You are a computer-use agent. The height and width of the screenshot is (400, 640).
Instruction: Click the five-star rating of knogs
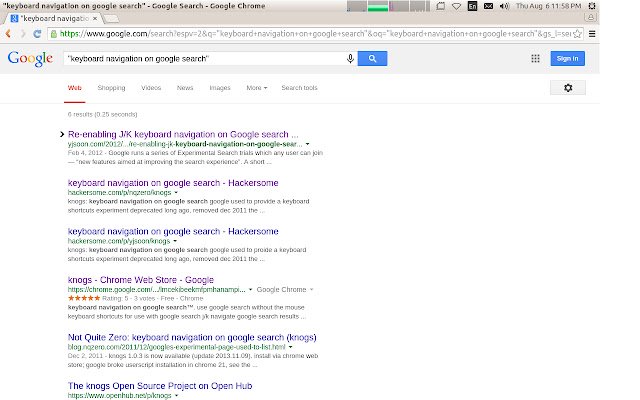point(84,298)
